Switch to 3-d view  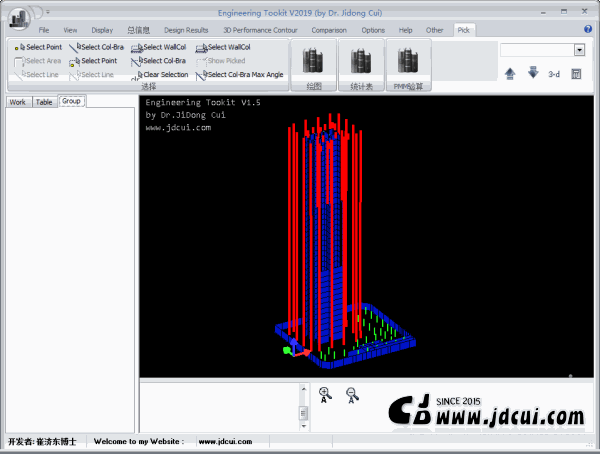554,74
